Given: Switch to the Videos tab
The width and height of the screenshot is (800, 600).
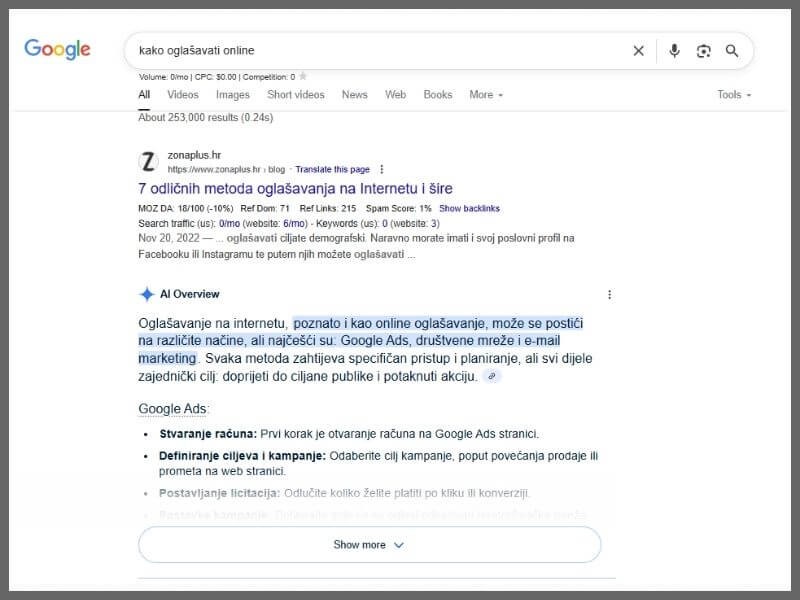Looking at the screenshot, I should click(x=183, y=95).
